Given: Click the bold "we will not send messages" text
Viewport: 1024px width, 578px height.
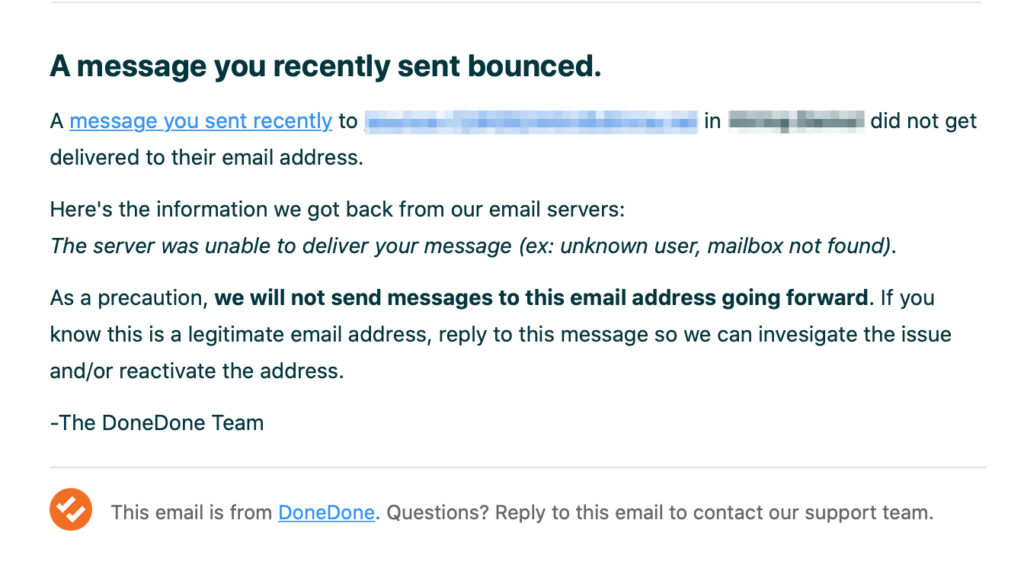Looking at the screenshot, I should (x=540, y=298).
